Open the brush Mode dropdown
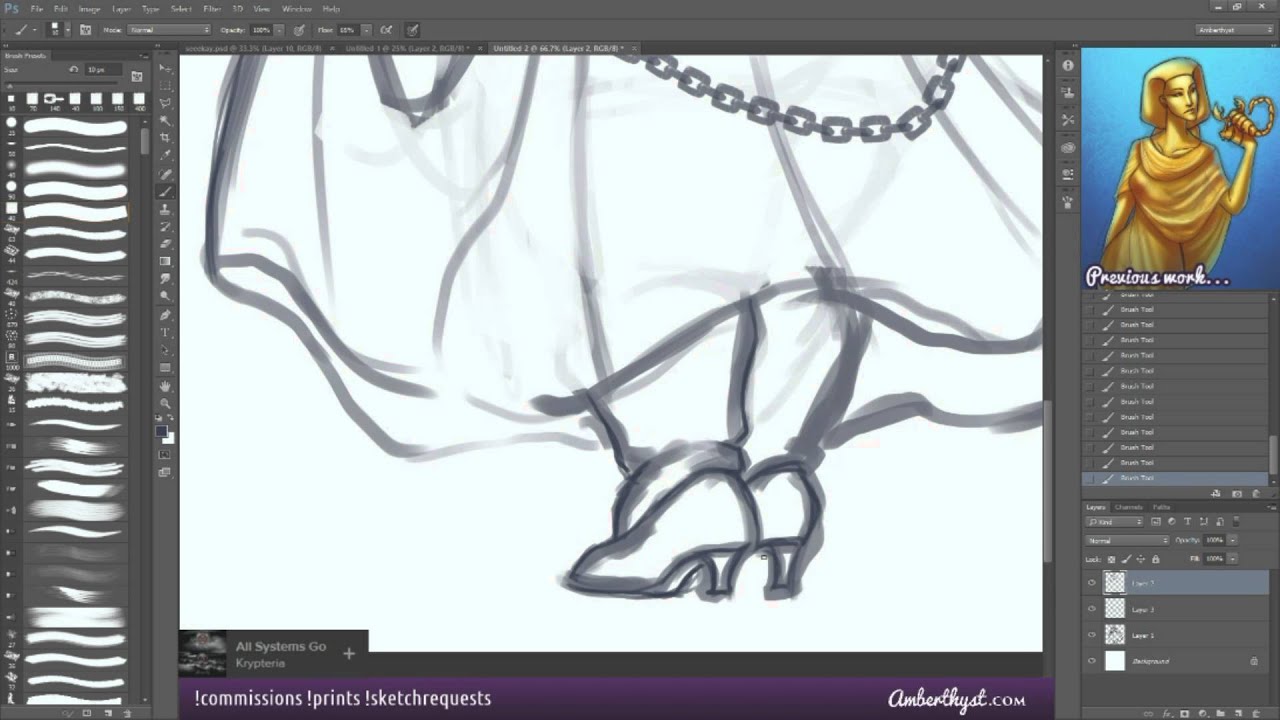1280x720 pixels. pos(168,30)
